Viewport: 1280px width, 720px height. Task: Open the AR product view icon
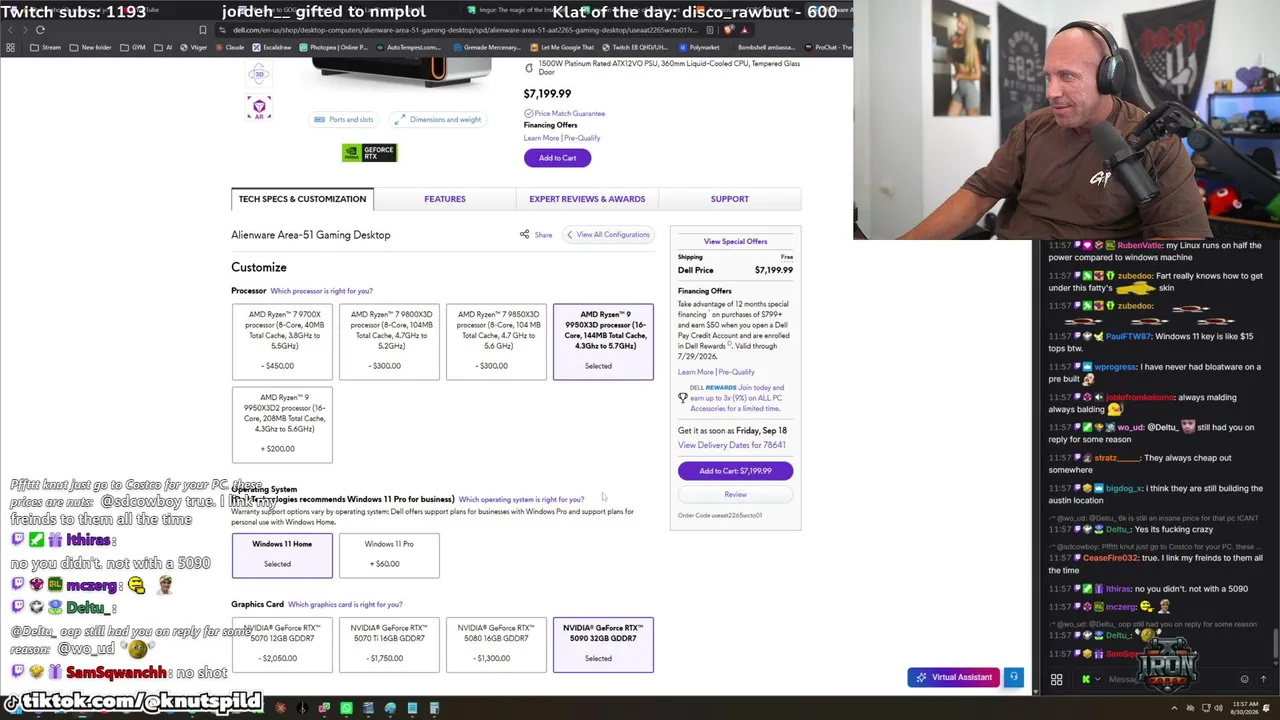point(259,107)
